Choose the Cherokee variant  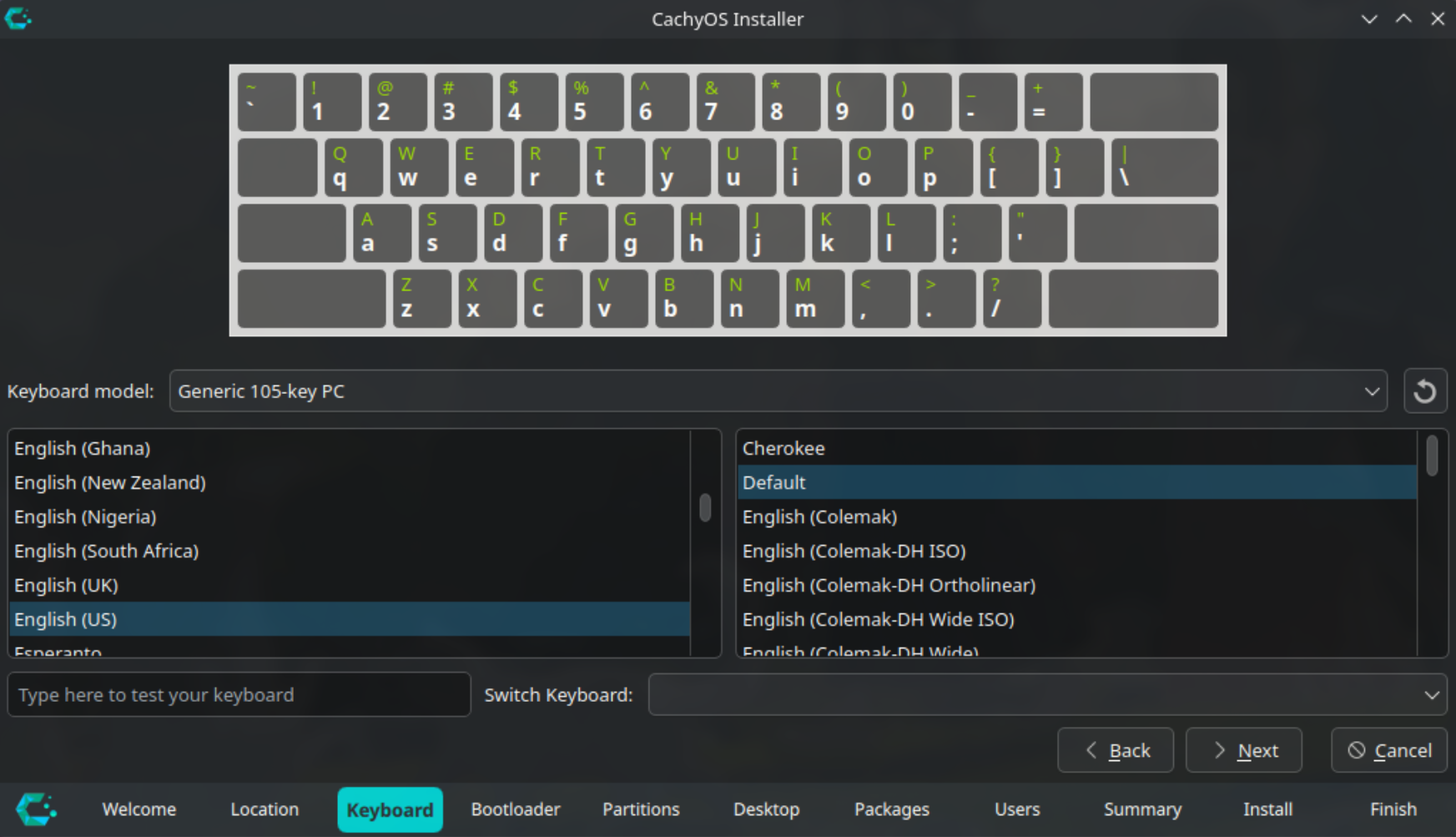point(1077,448)
